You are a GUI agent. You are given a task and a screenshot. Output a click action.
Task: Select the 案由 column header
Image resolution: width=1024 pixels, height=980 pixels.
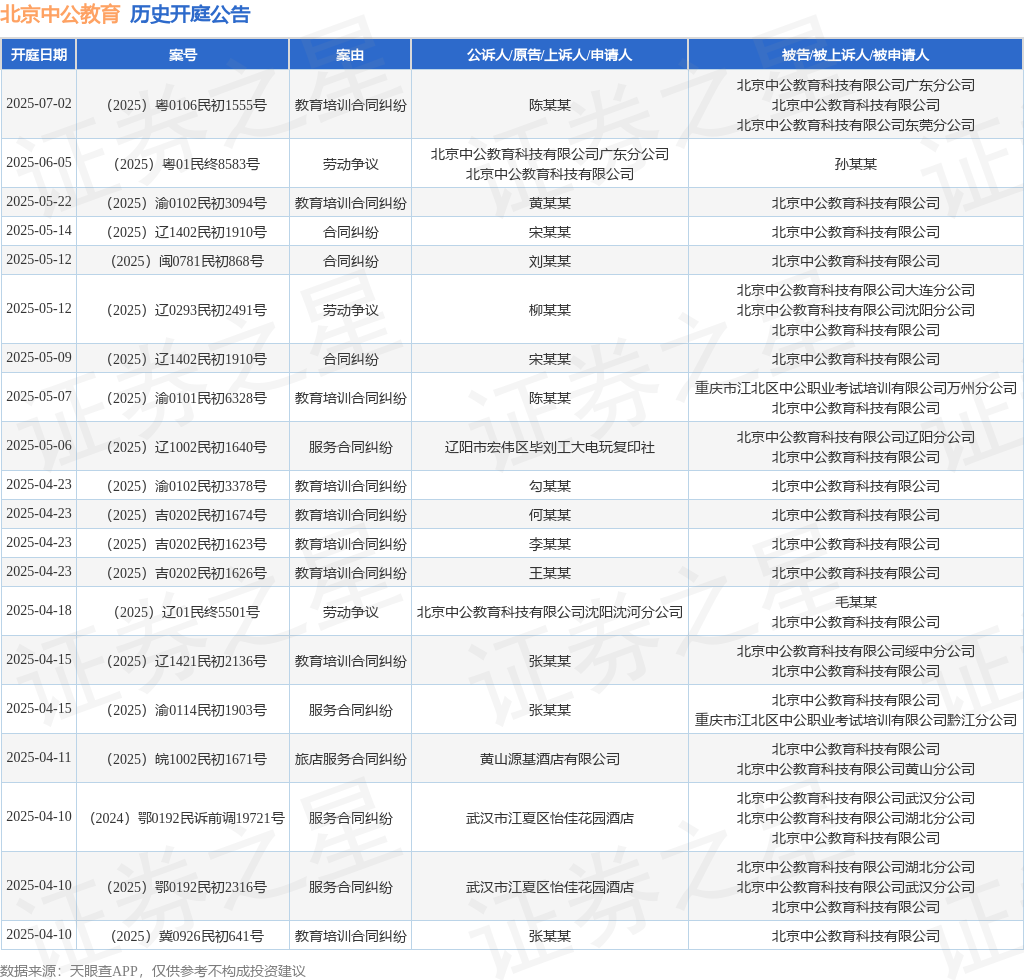click(x=350, y=55)
